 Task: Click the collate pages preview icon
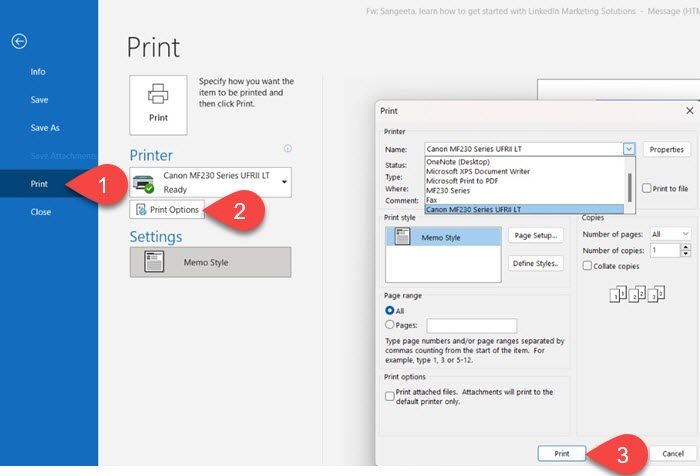[637, 294]
